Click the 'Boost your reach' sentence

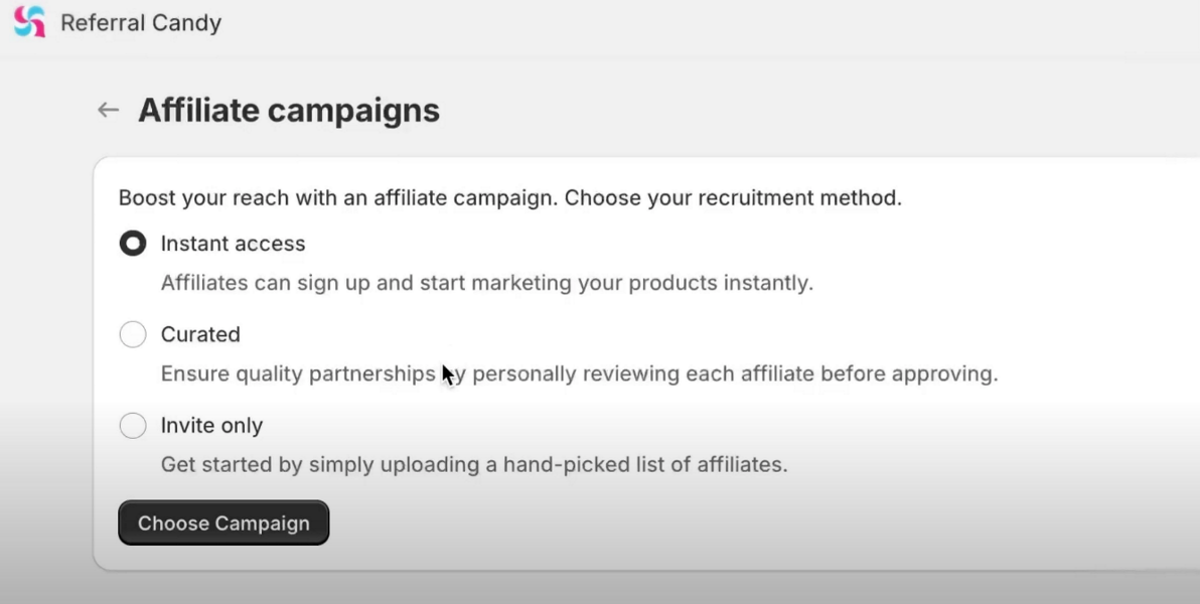[337, 198]
